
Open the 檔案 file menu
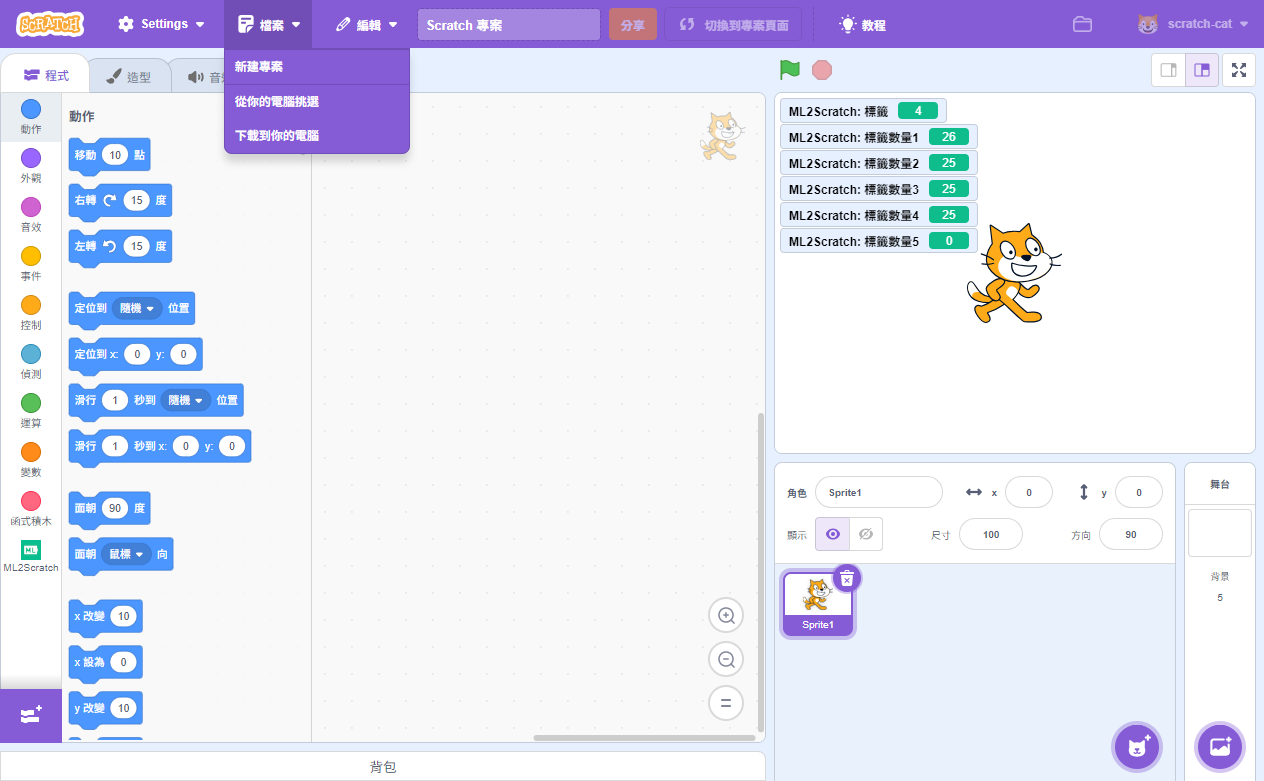point(268,24)
